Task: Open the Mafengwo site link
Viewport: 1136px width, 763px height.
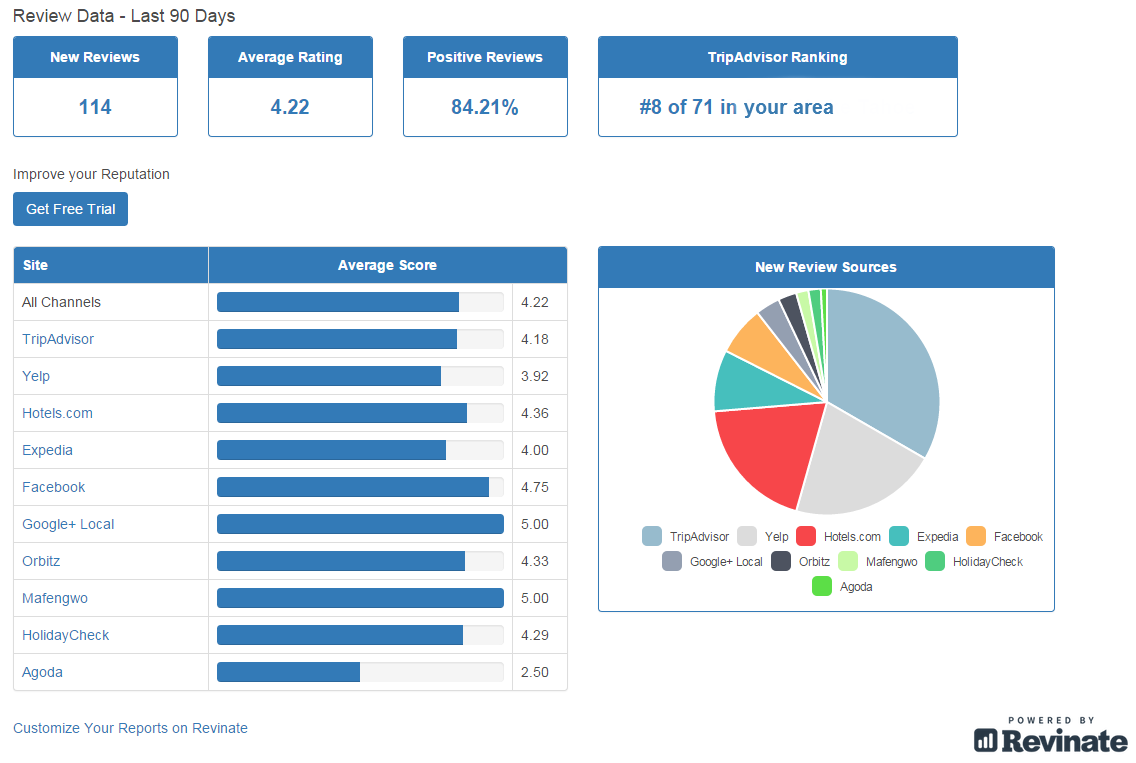Action: tap(55, 598)
